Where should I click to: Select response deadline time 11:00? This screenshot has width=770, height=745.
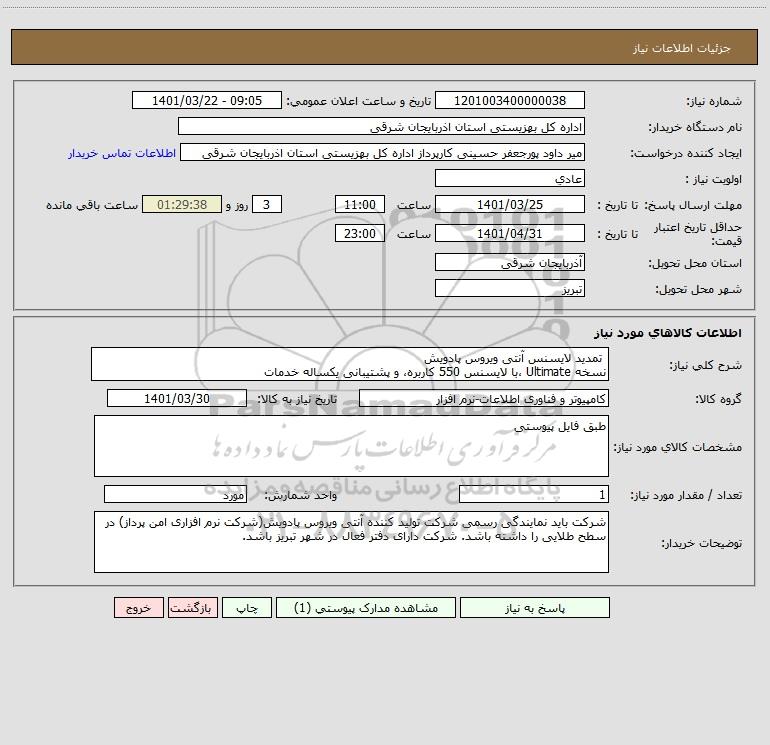(x=359, y=204)
